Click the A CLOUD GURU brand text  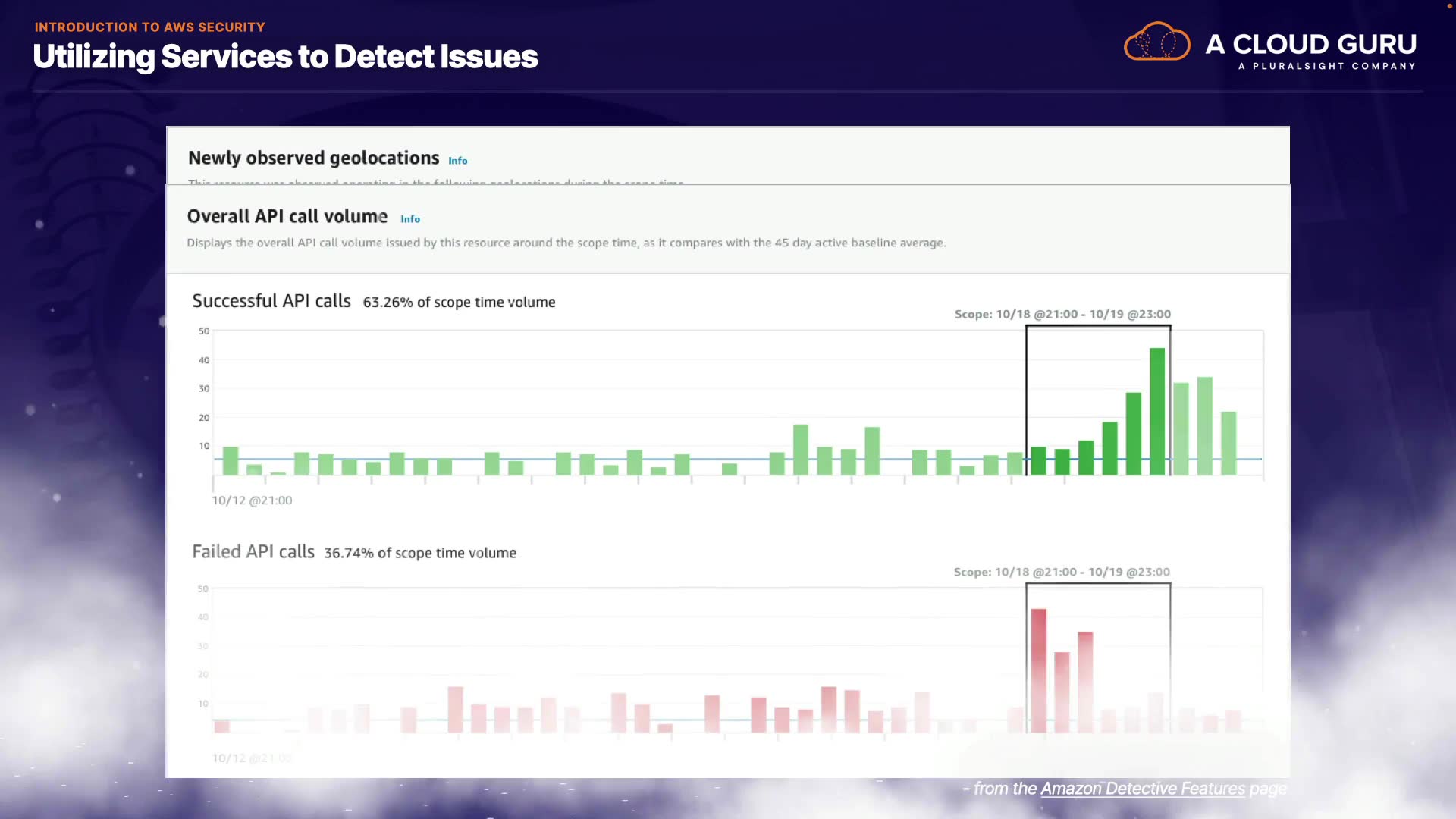click(1310, 44)
